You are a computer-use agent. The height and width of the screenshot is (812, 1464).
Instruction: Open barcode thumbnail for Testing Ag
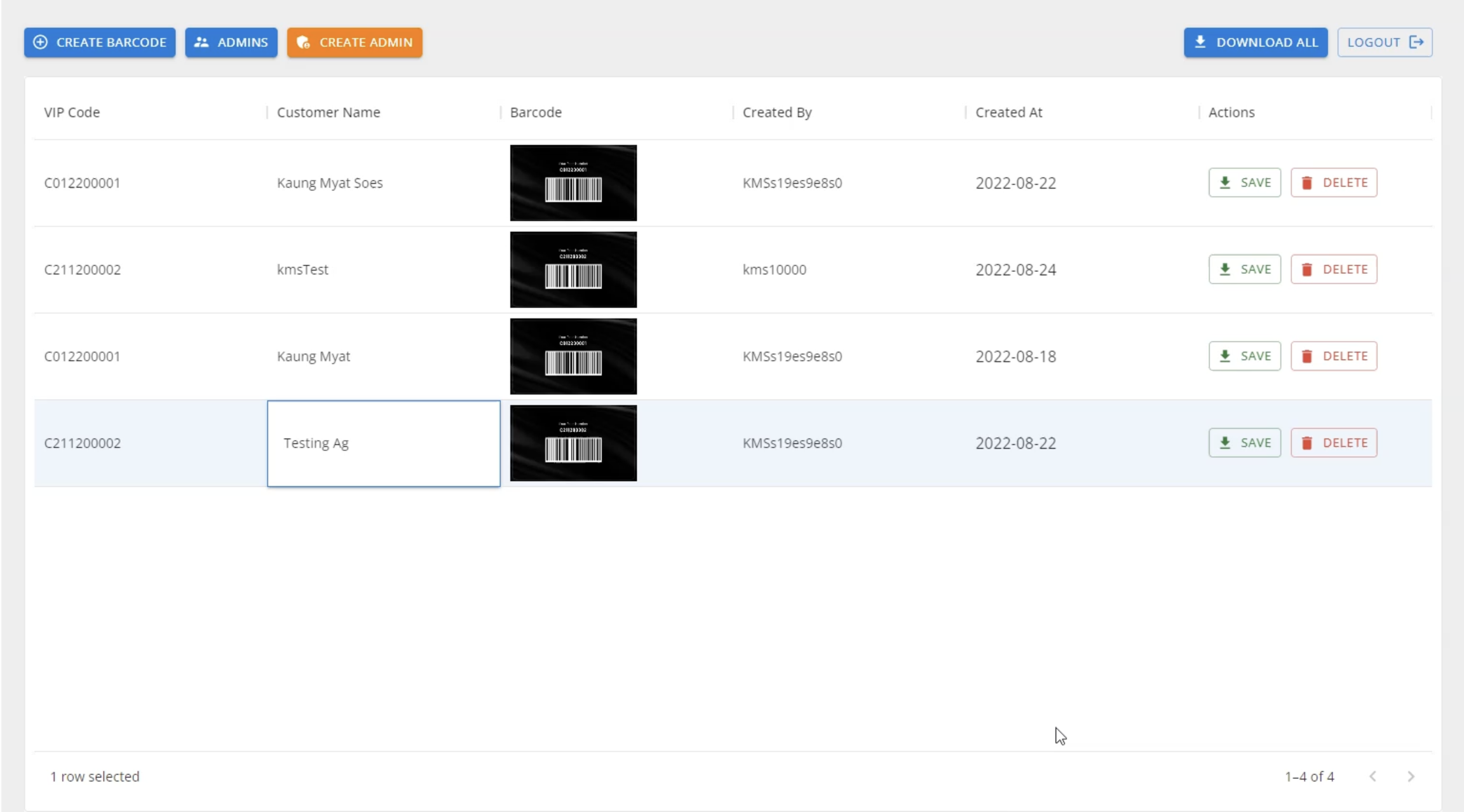click(573, 443)
